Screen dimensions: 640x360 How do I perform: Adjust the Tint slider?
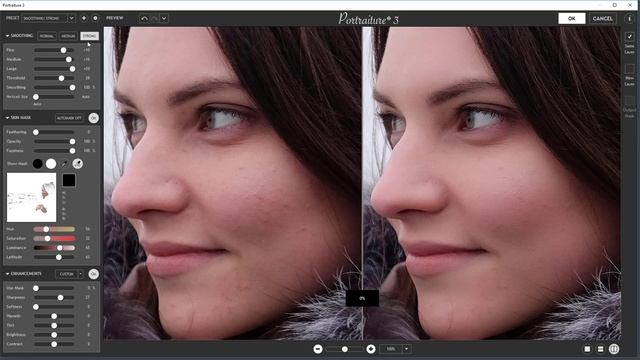pos(54,325)
